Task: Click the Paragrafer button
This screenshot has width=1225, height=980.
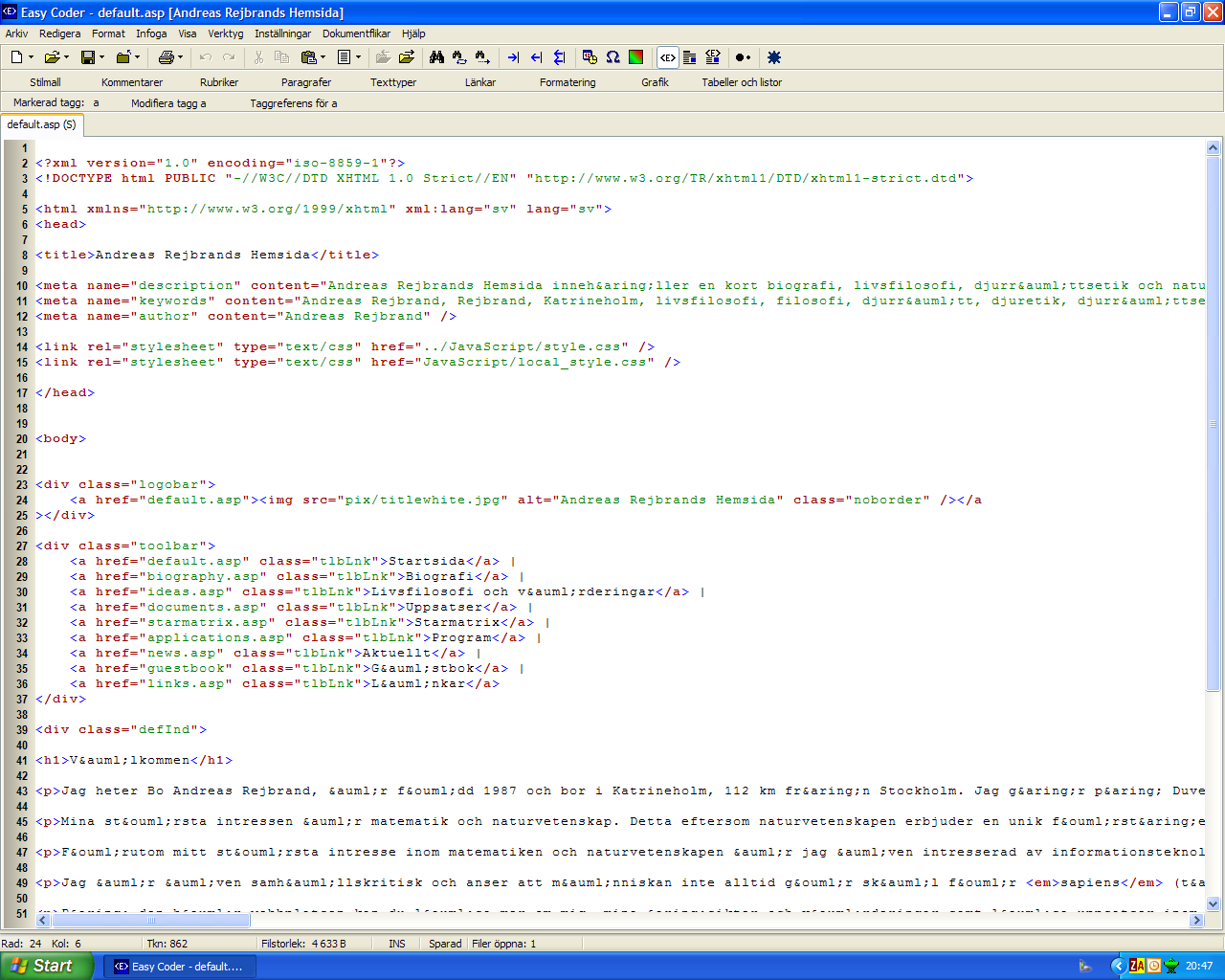Action: [x=306, y=82]
